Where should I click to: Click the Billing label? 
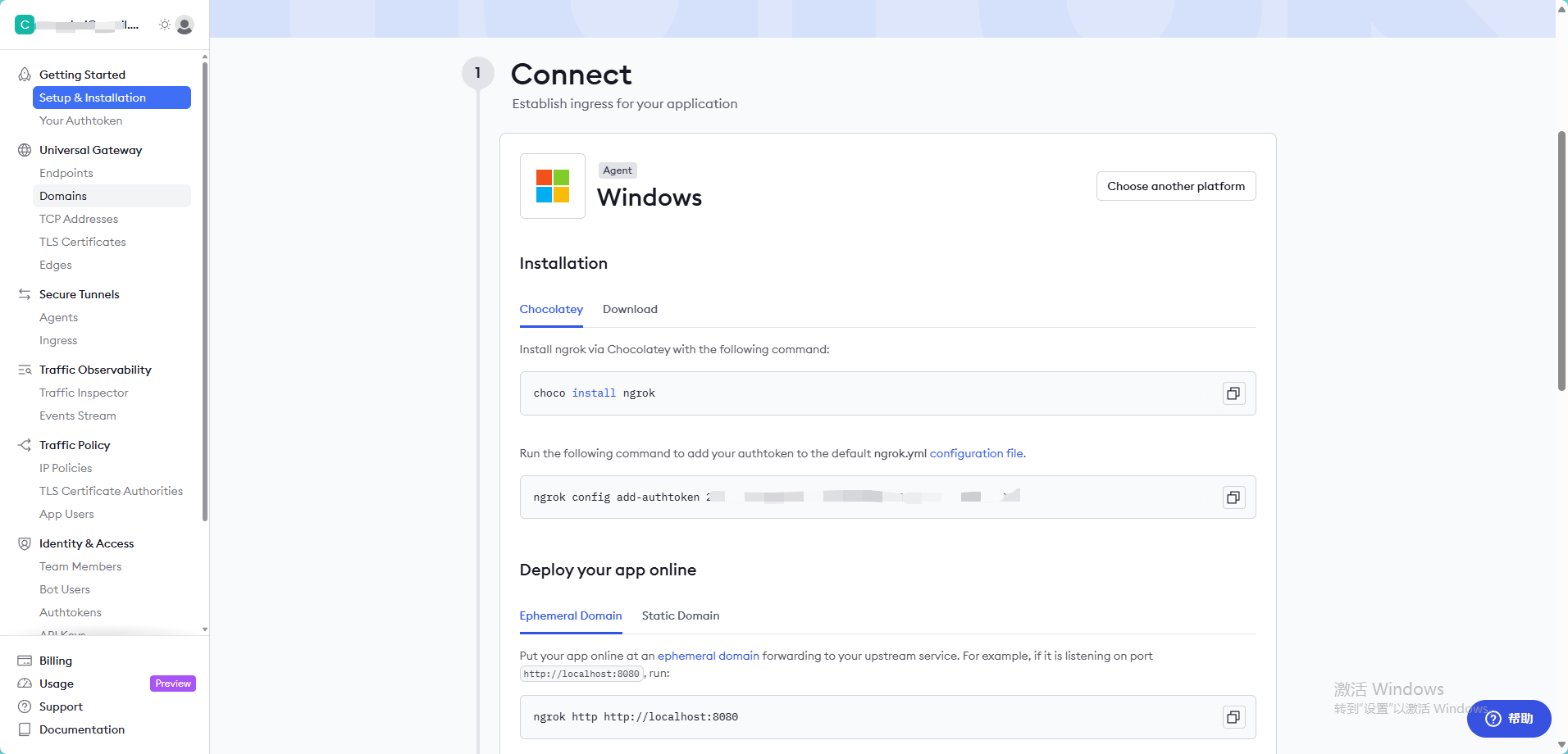point(56,661)
